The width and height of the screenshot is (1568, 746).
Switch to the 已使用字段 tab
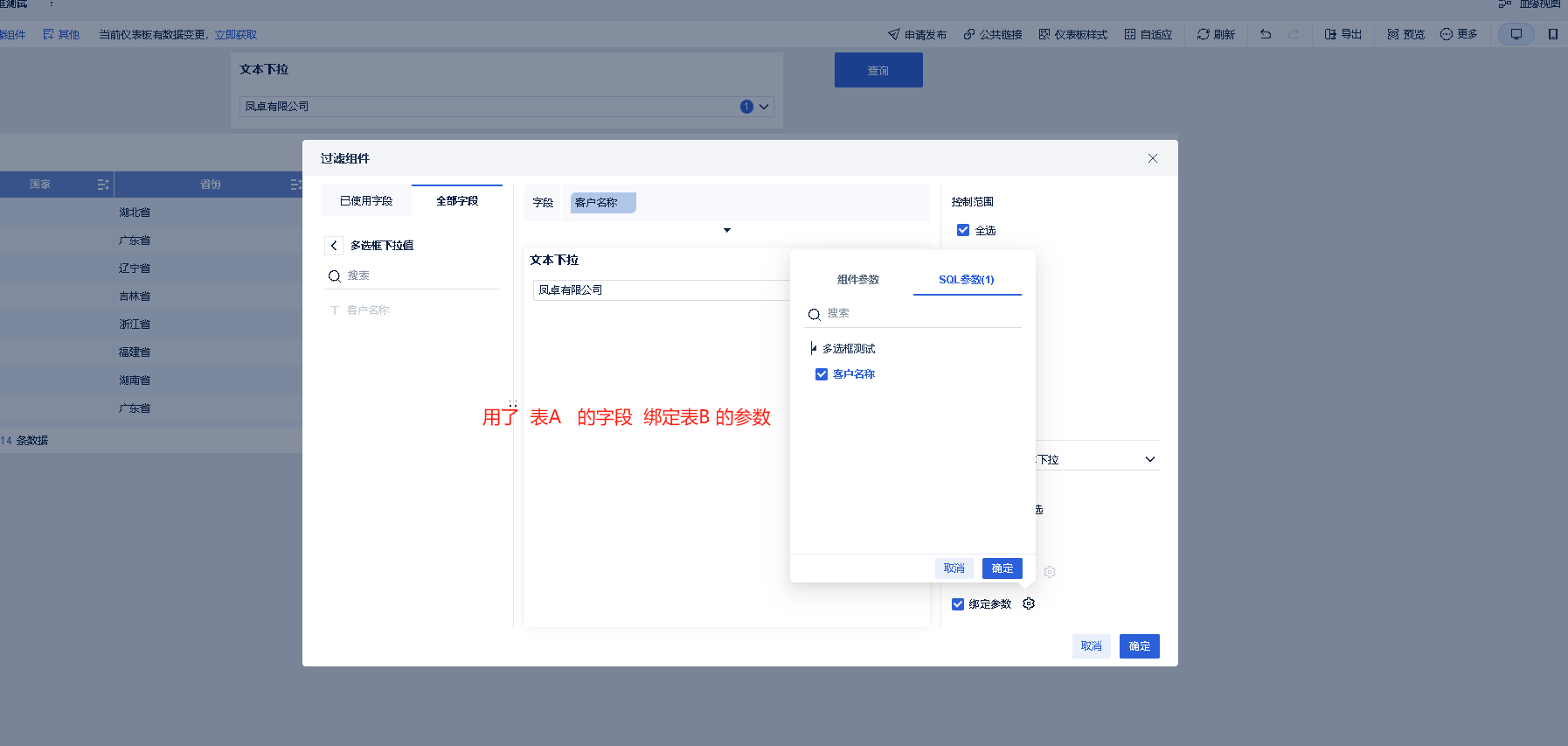(x=366, y=201)
